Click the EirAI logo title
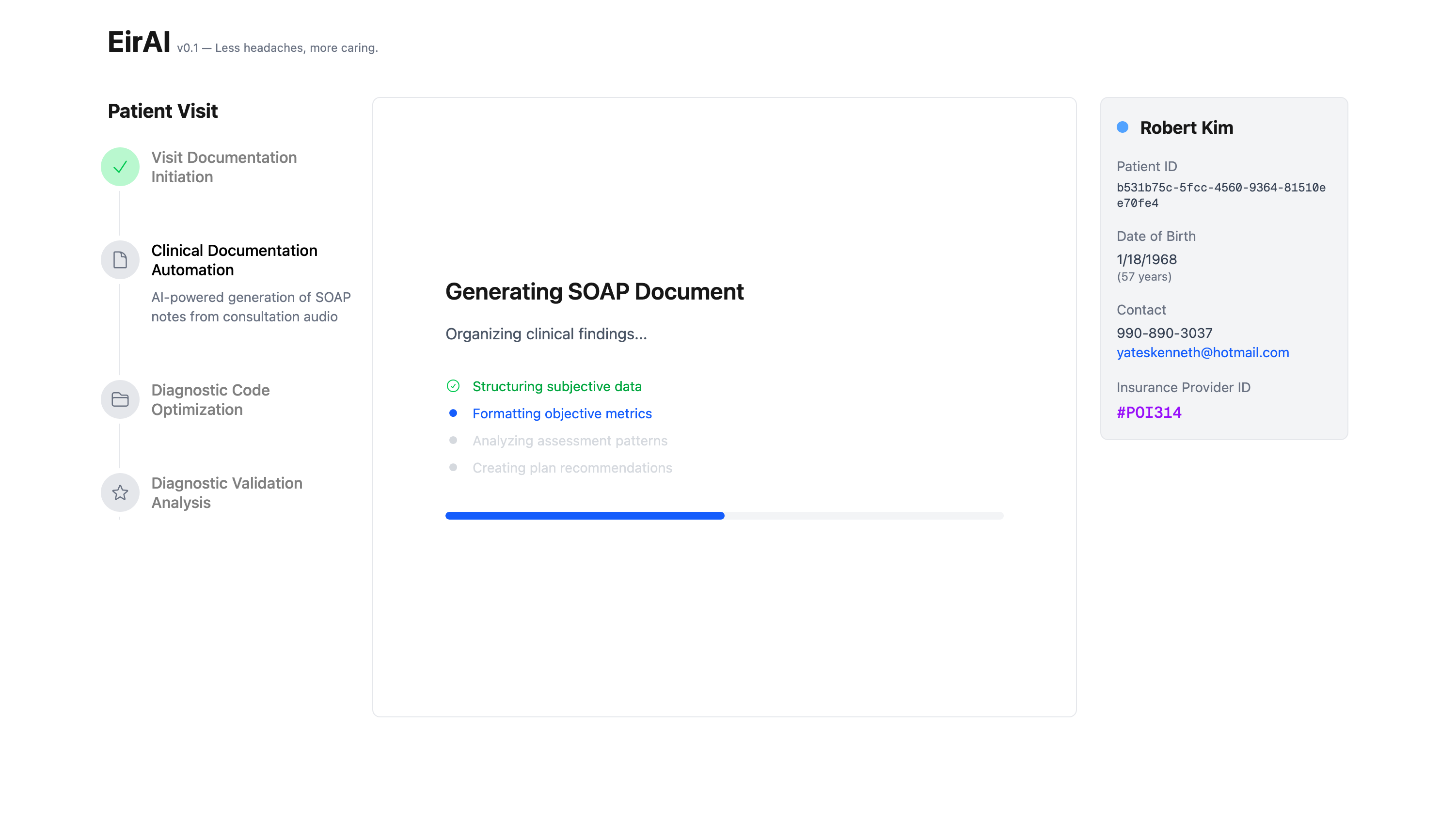The width and height of the screenshot is (1456, 824). pos(139,43)
